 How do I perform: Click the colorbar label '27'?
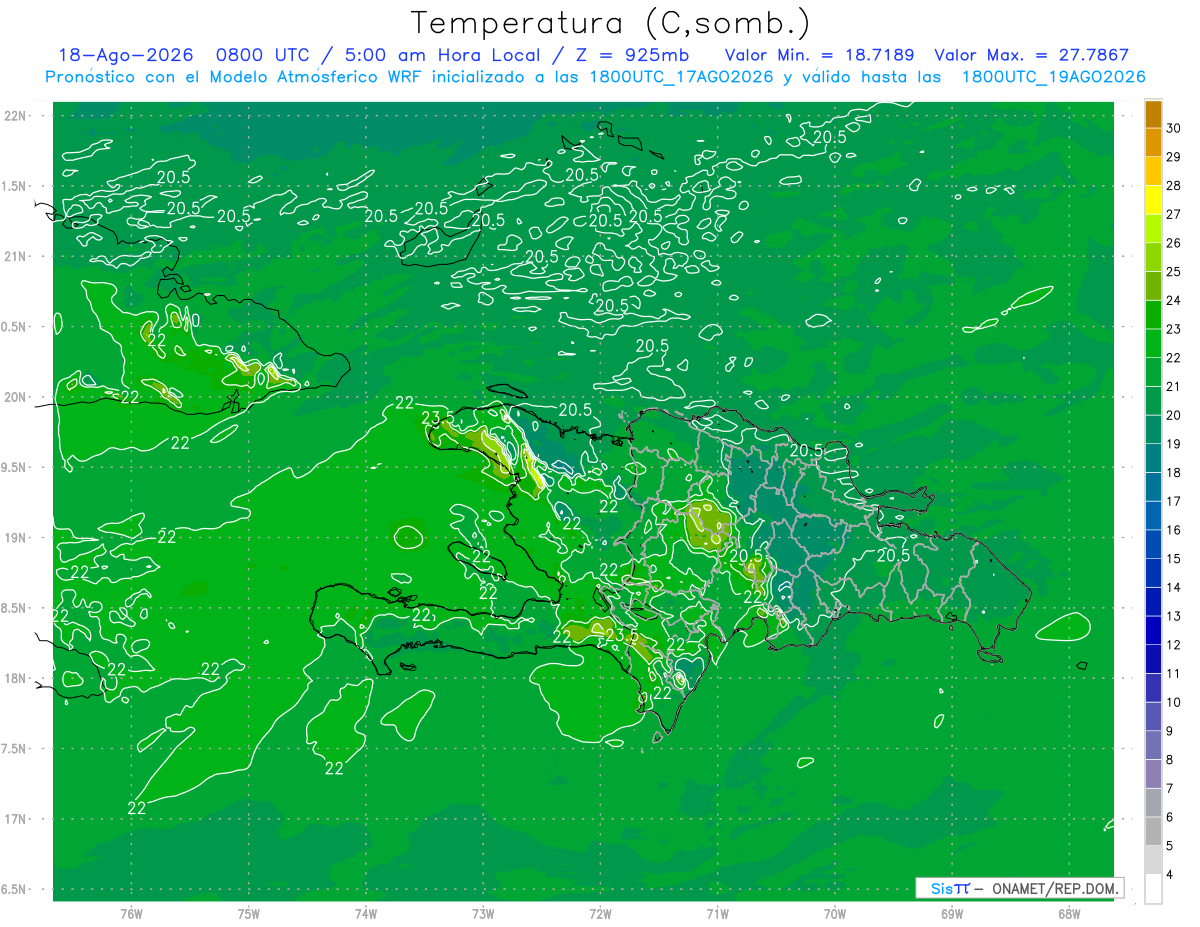pyautogui.click(x=1174, y=214)
